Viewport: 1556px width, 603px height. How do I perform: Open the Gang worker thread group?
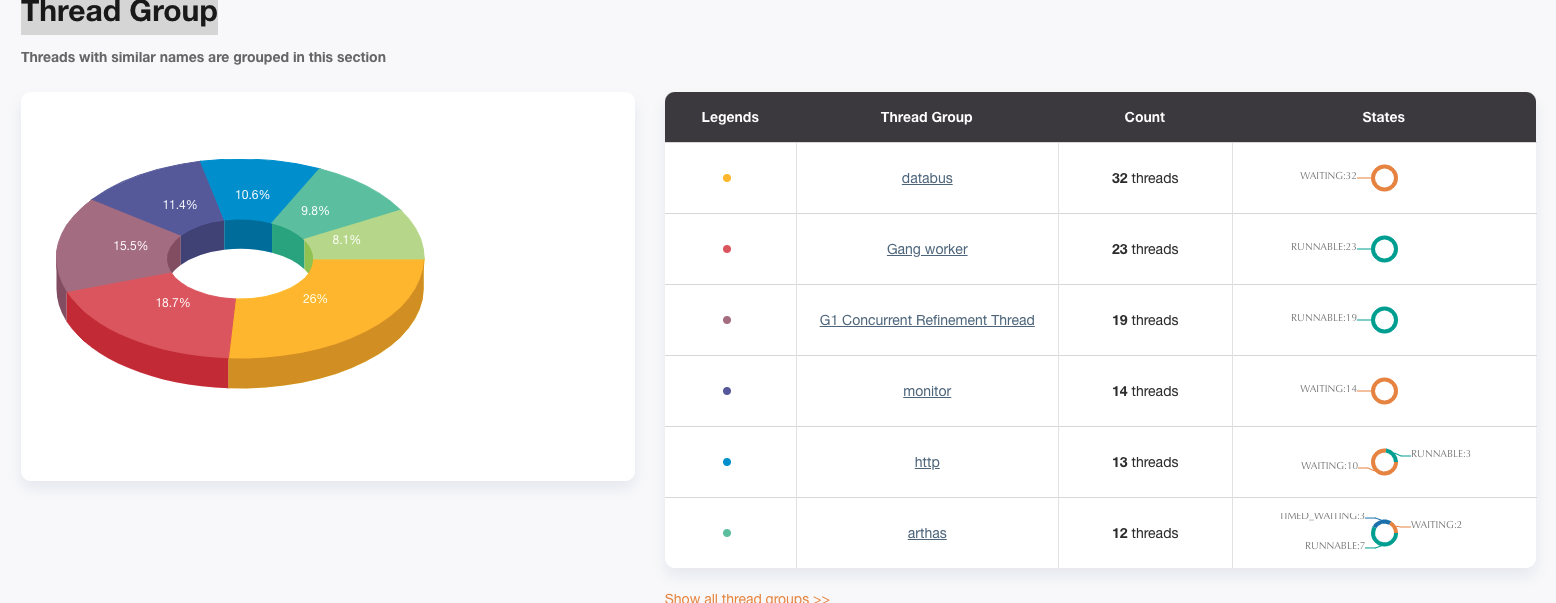(x=926, y=248)
